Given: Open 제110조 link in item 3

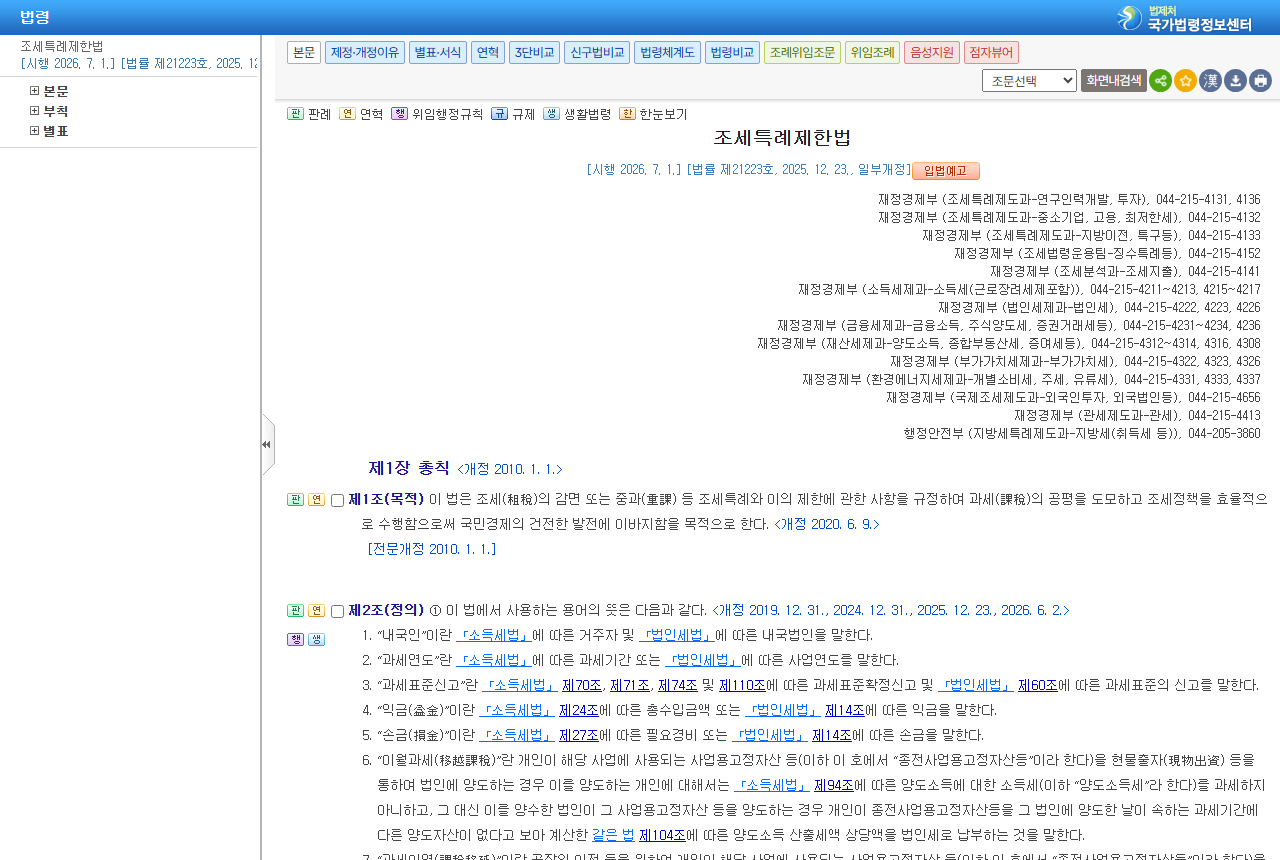Looking at the screenshot, I should (741, 685).
